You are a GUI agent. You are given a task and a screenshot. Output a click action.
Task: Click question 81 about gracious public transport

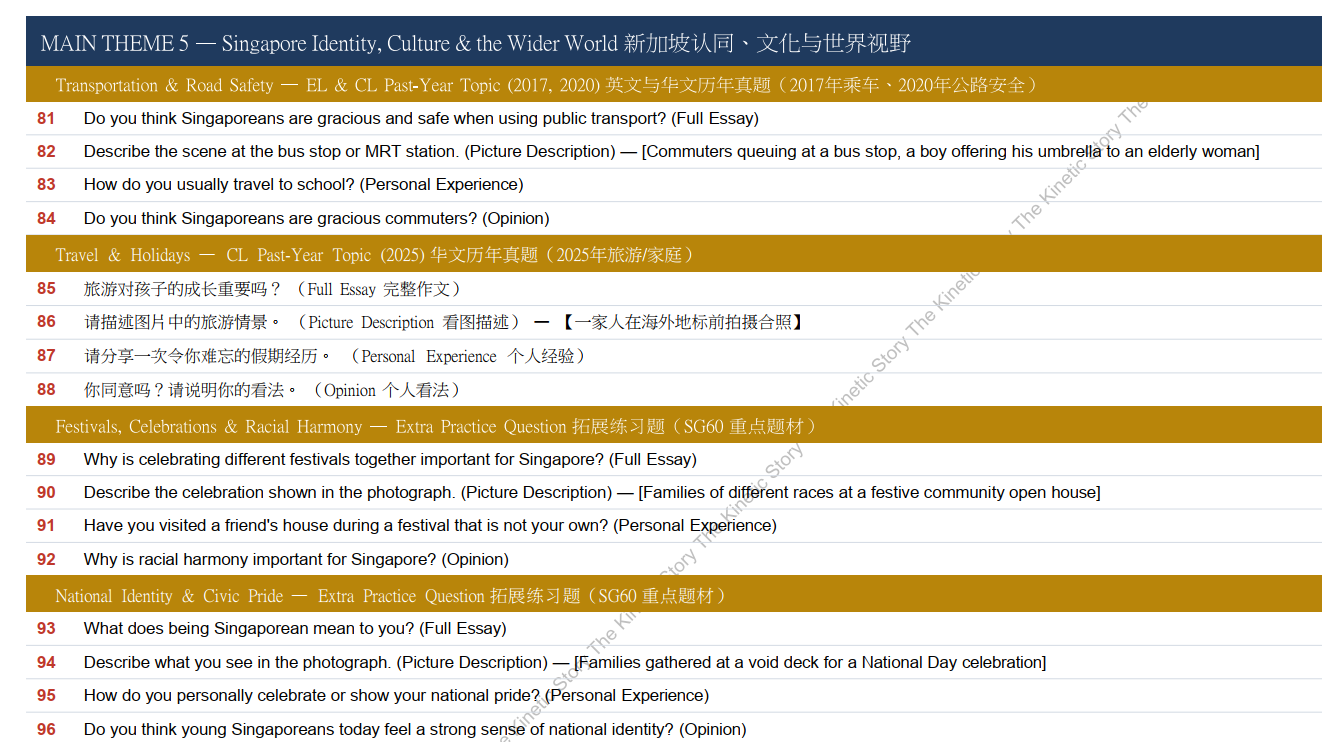point(421,118)
